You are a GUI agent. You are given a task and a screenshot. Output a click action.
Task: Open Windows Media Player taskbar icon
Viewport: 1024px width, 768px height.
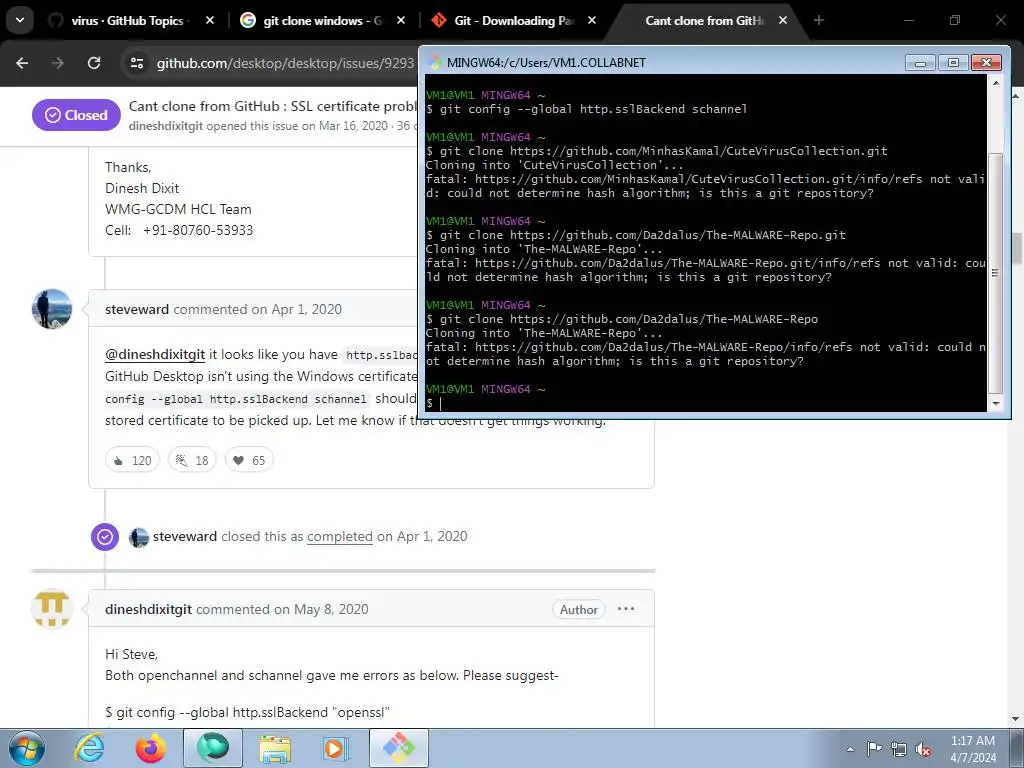(336, 748)
